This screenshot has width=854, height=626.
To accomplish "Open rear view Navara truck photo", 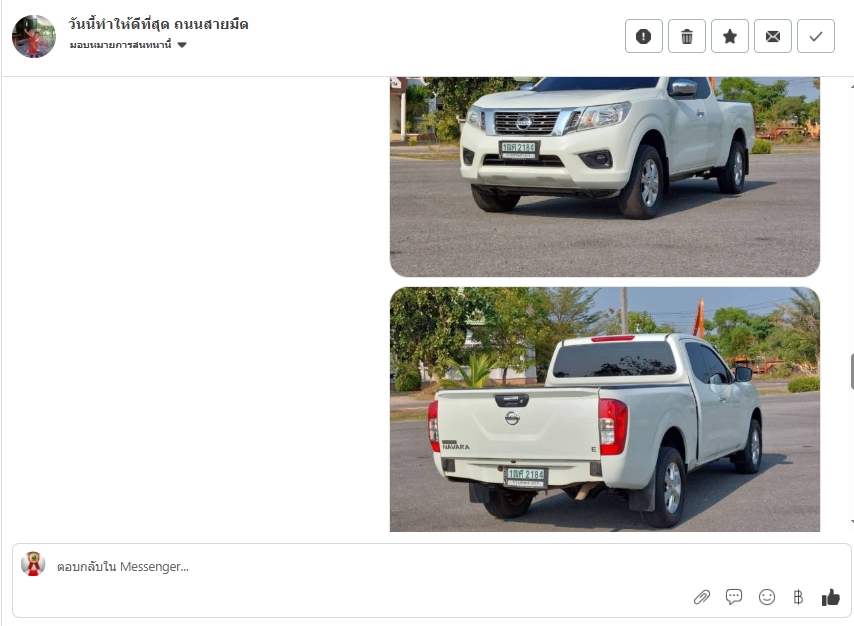I will [x=605, y=409].
